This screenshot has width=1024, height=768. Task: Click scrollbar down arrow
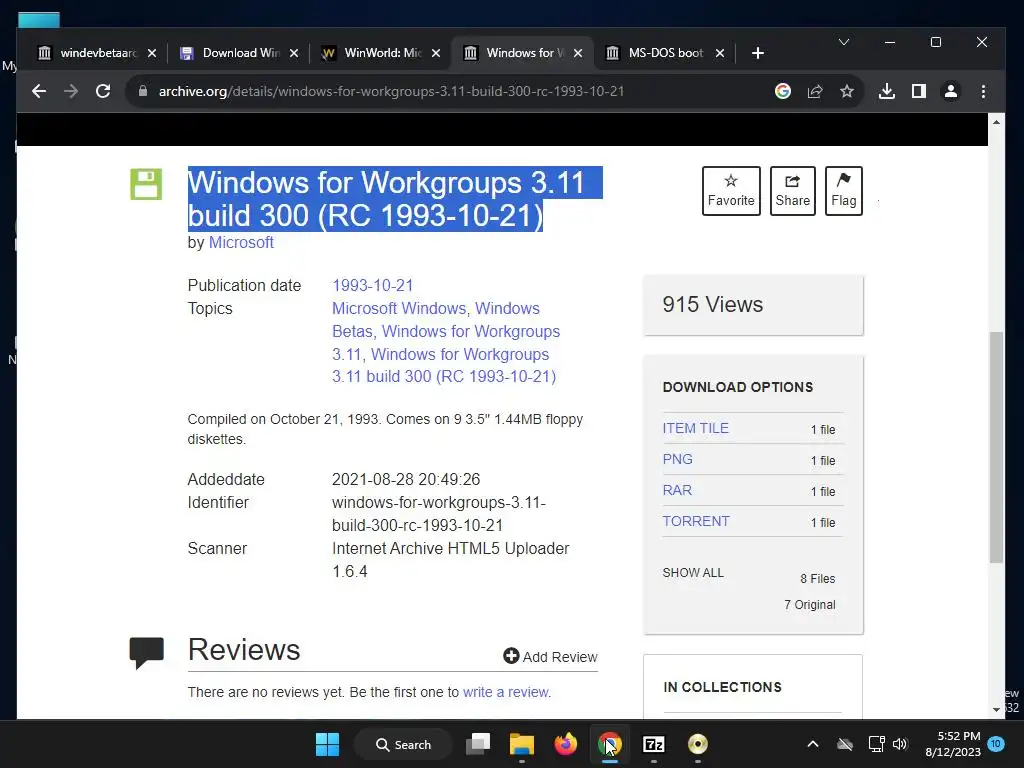coord(996,709)
